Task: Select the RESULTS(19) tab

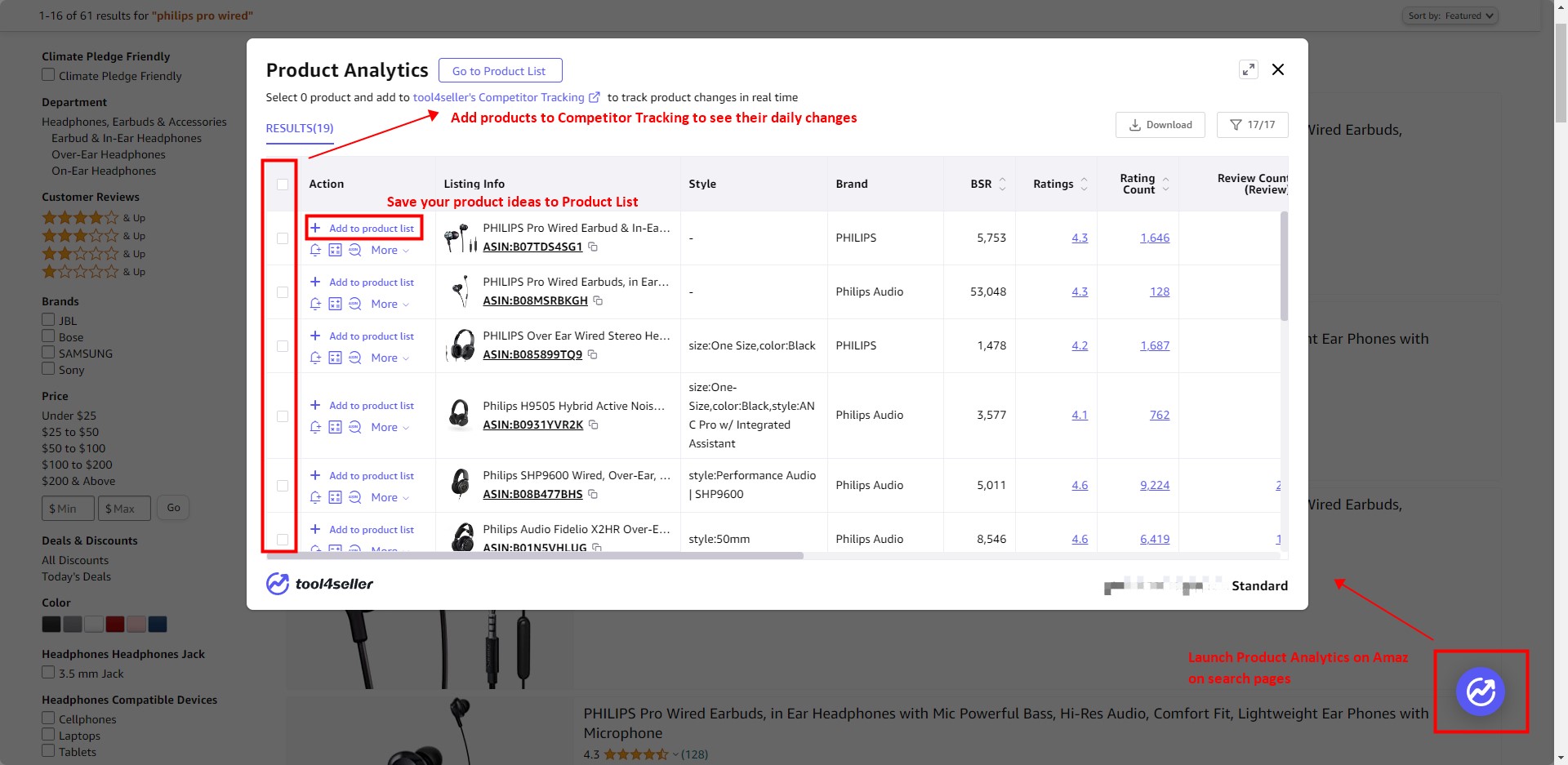Action: [300, 128]
